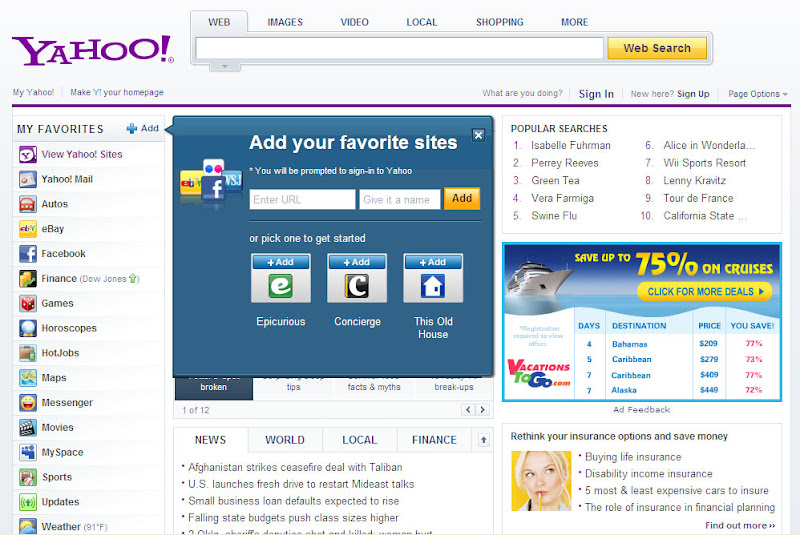Click the eBay icon in favorites
The image size is (800, 535).
tap(28, 228)
